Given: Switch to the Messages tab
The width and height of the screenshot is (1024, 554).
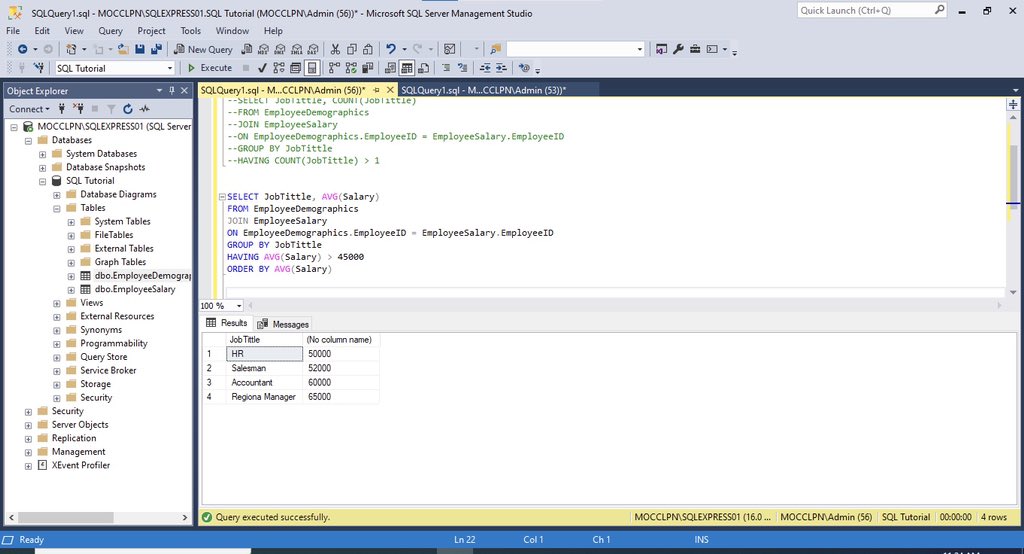Looking at the screenshot, I should pyautogui.click(x=283, y=324).
